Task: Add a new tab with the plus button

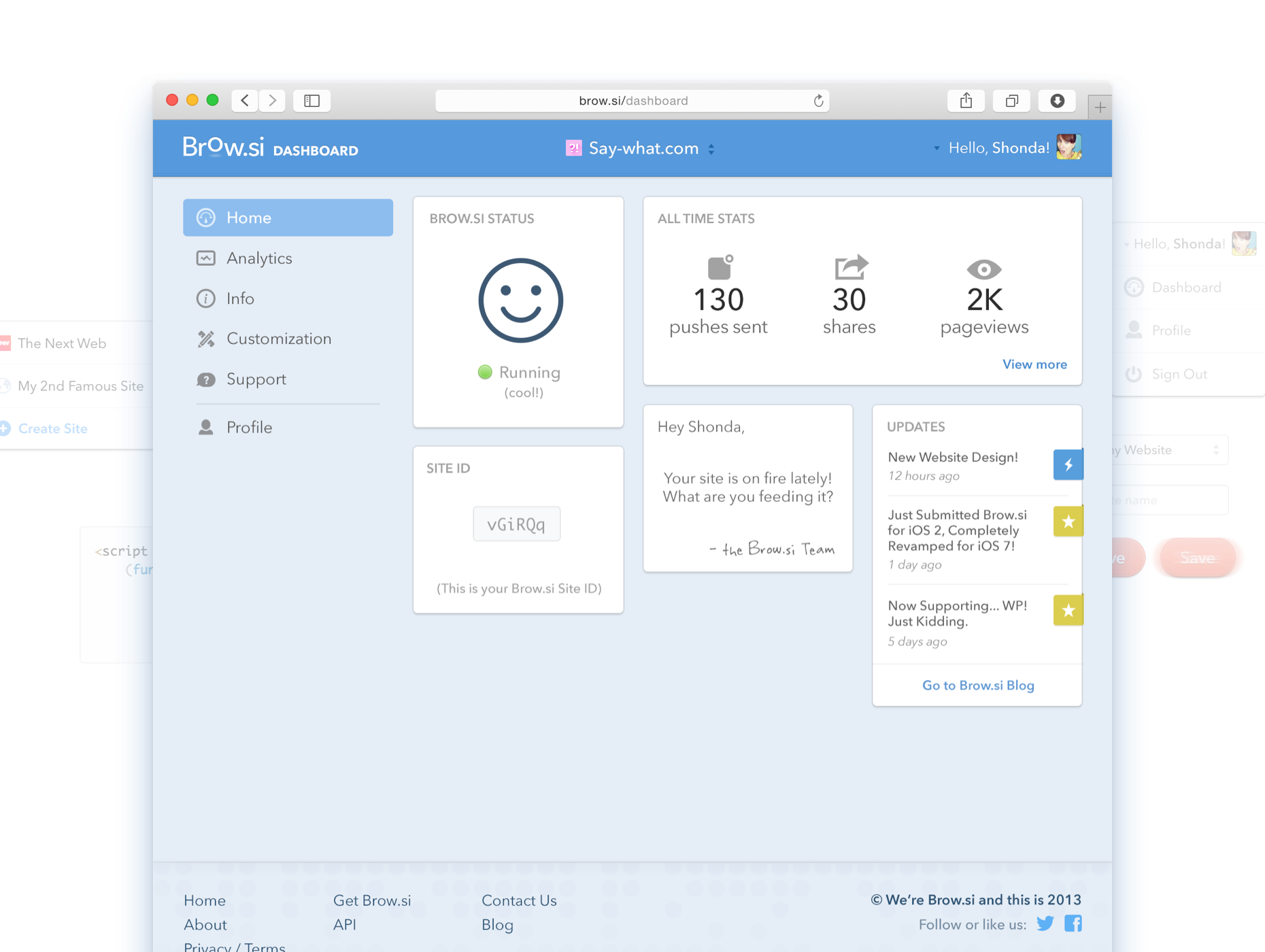Action: 1100,107
